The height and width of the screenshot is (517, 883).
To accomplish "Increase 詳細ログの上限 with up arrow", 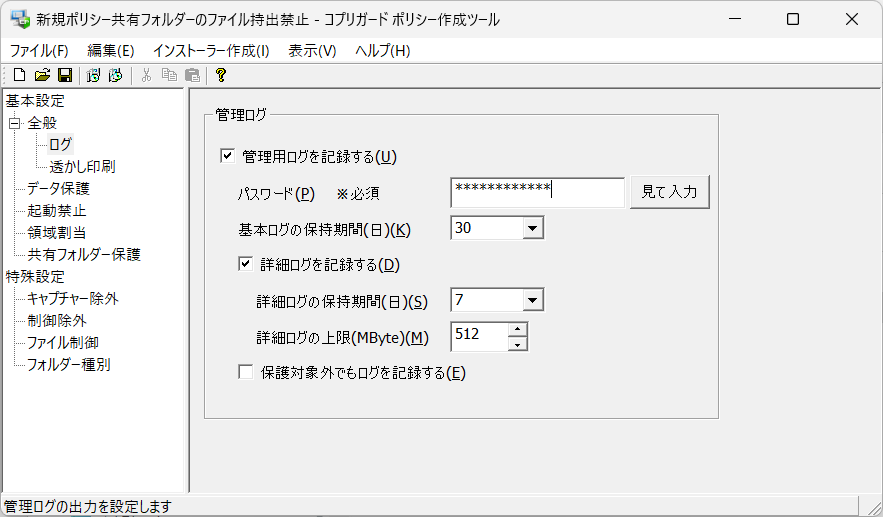I will (517, 329).
